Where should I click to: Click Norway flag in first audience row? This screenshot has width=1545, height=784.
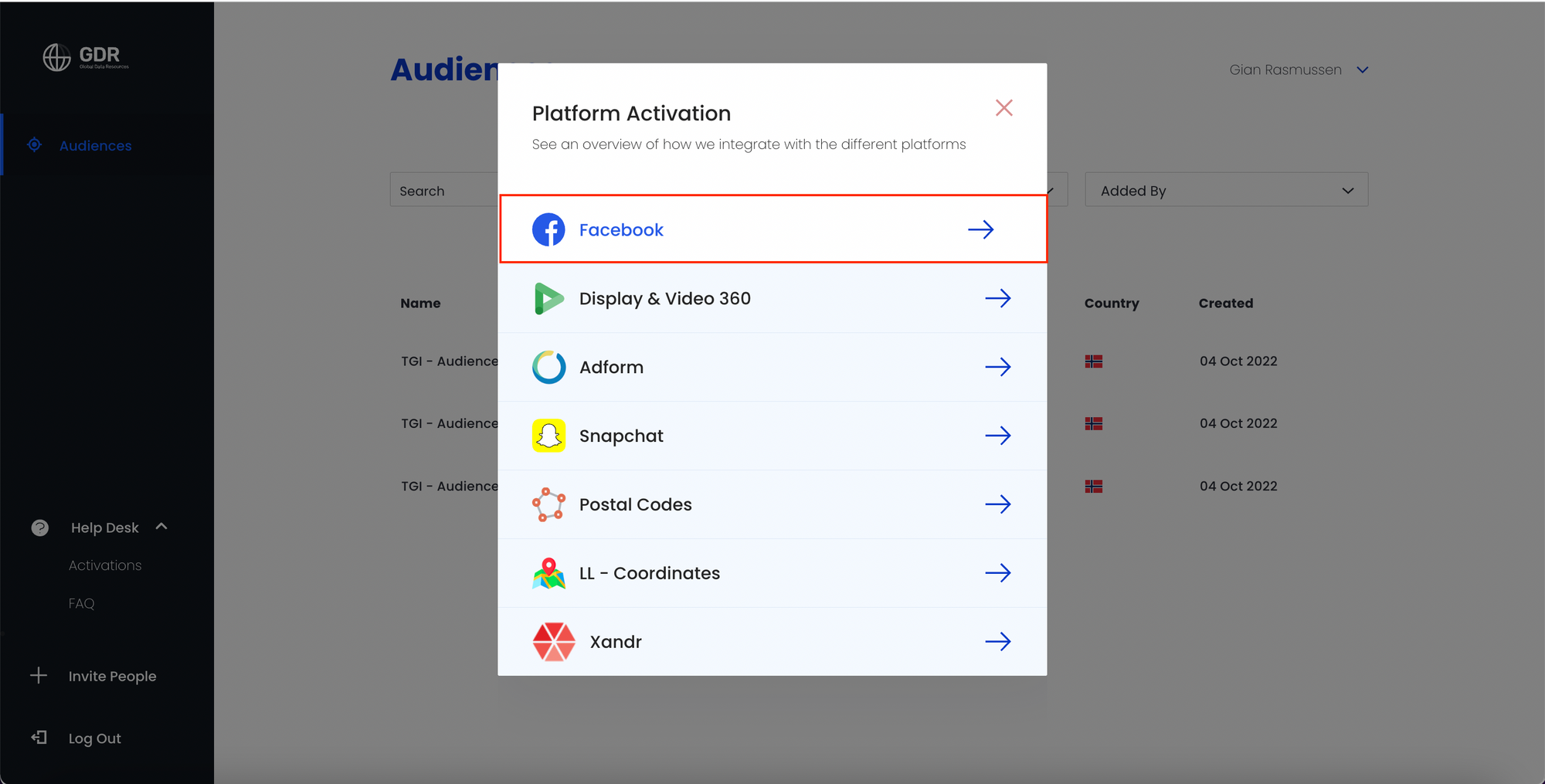[x=1093, y=361]
